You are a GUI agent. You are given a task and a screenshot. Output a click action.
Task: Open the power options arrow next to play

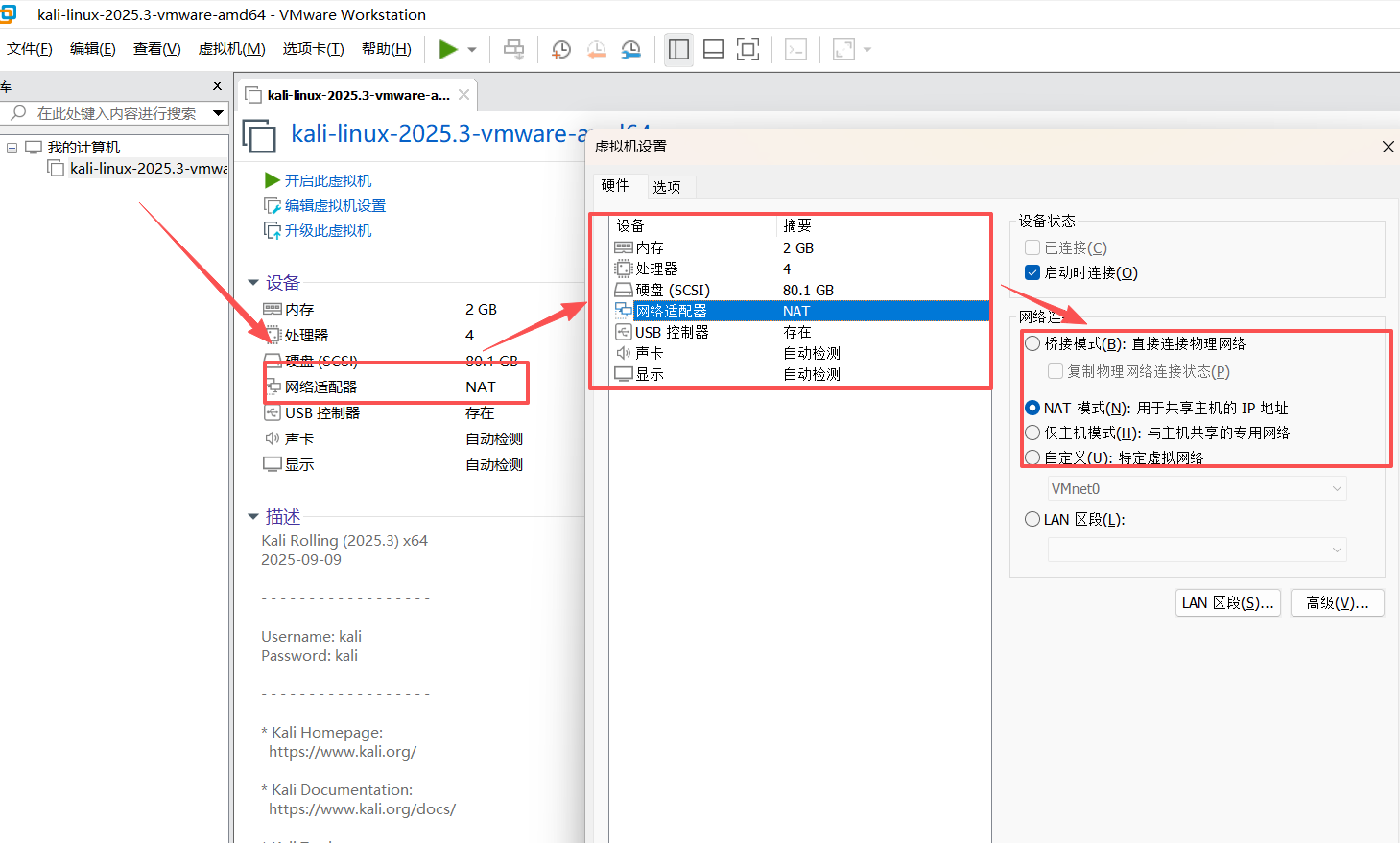tap(472, 50)
